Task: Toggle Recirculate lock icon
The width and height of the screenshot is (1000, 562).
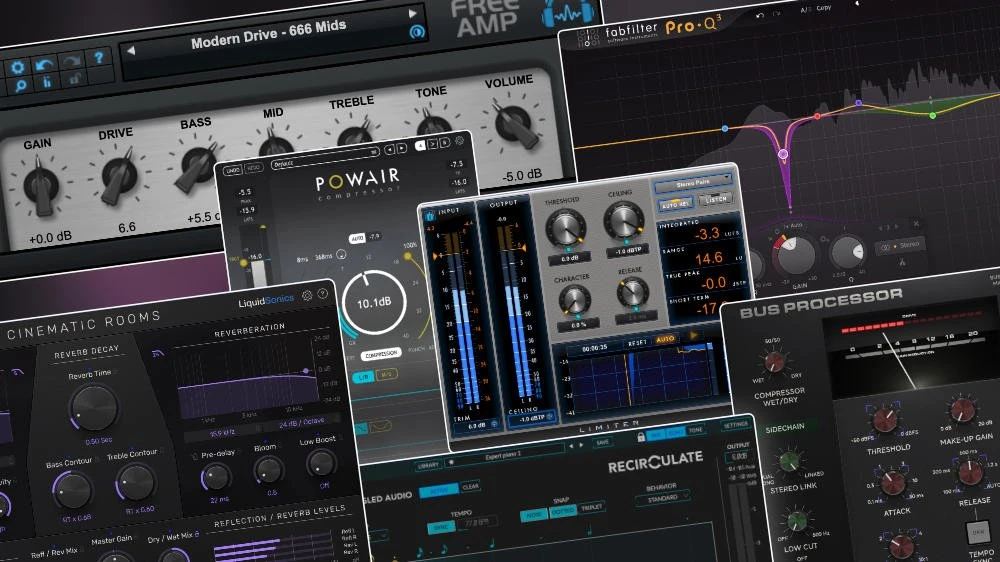Action: click(640, 438)
